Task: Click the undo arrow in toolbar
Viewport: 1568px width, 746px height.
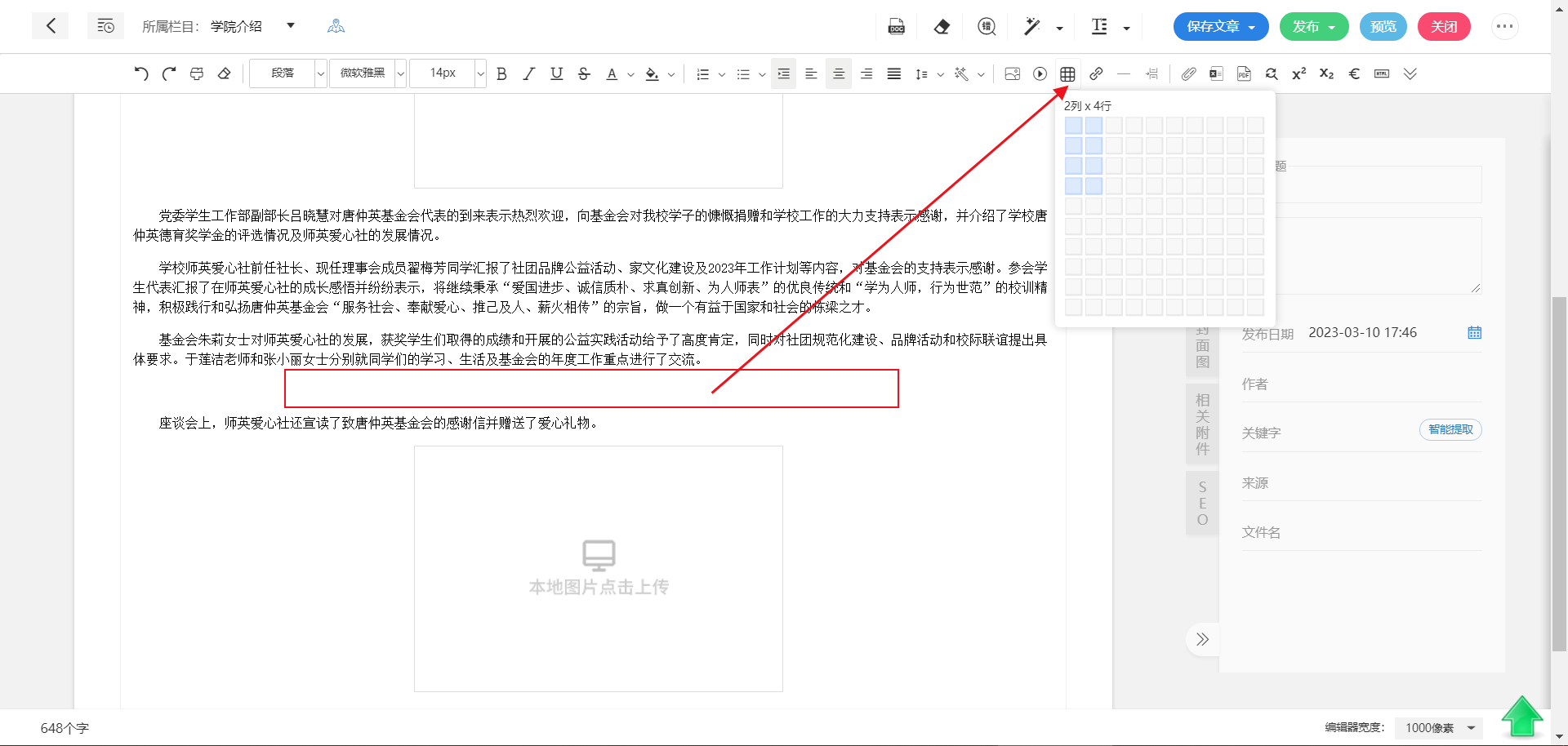Action: pyautogui.click(x=141, y=73)
